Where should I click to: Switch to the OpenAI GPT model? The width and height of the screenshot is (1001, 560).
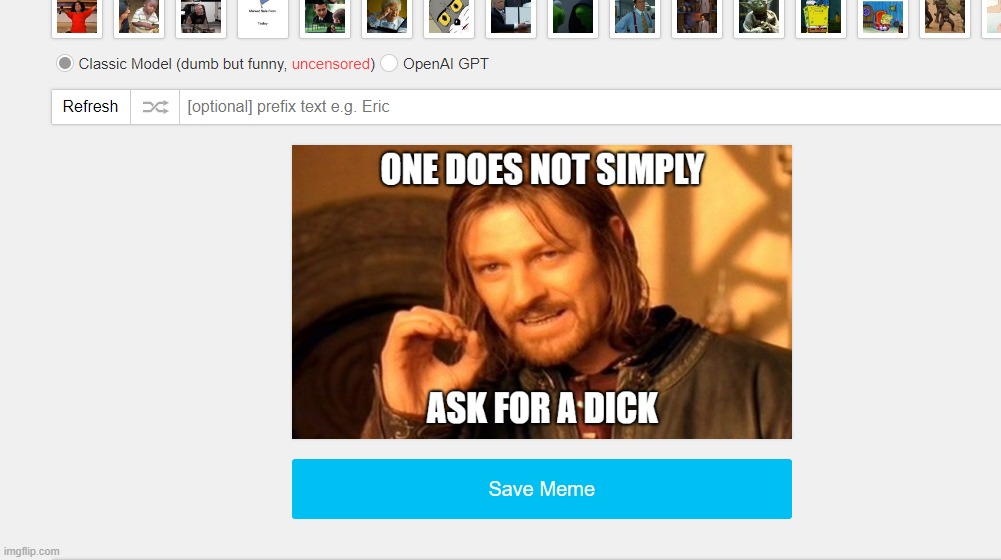tap(389, 63)
